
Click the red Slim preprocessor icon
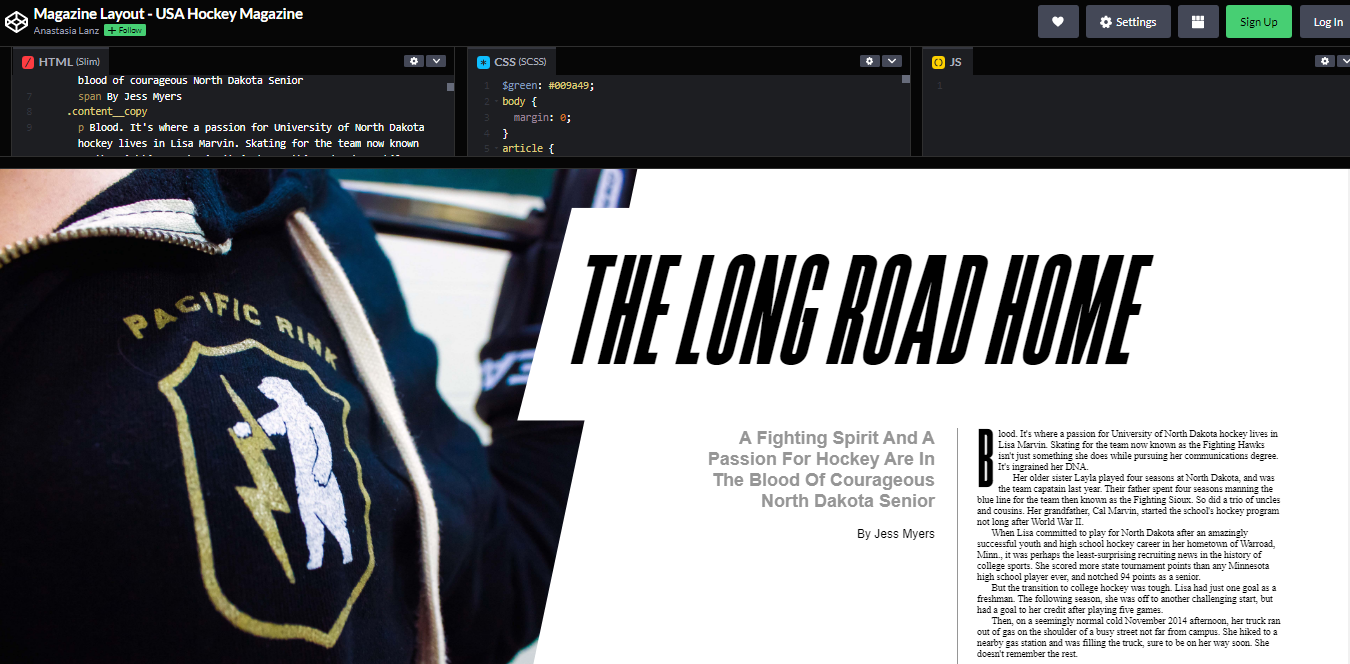point(27,60)
